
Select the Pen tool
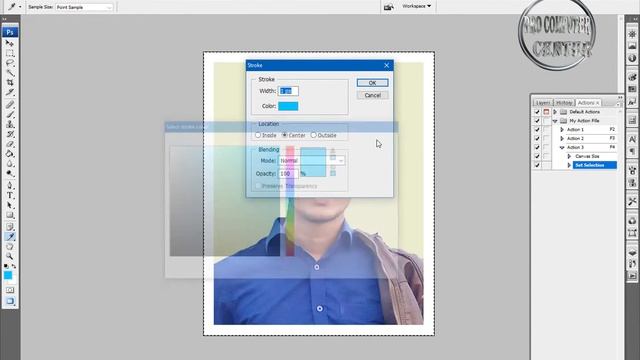pos(10,185)
